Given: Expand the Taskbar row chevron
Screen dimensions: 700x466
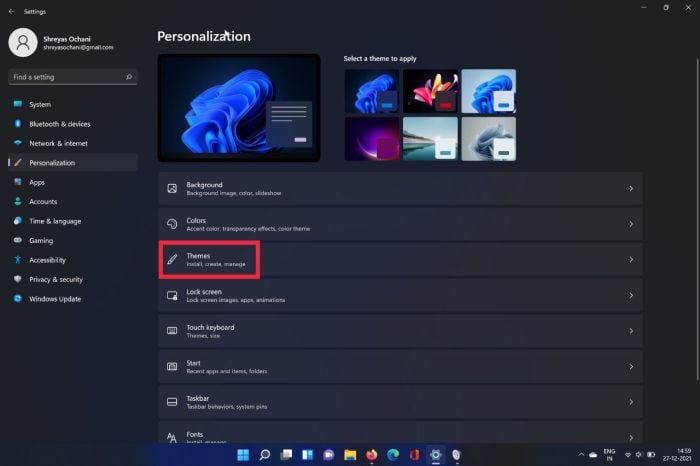Looking at the screenshot, I should click(631, 402).
